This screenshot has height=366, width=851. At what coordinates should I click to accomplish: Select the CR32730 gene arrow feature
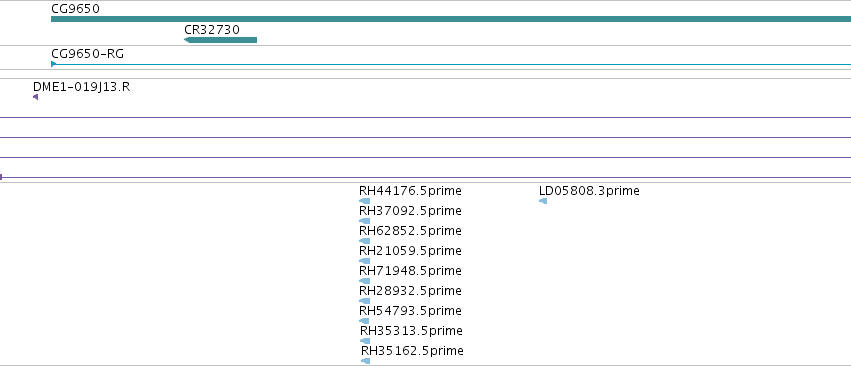pos(220,40)
